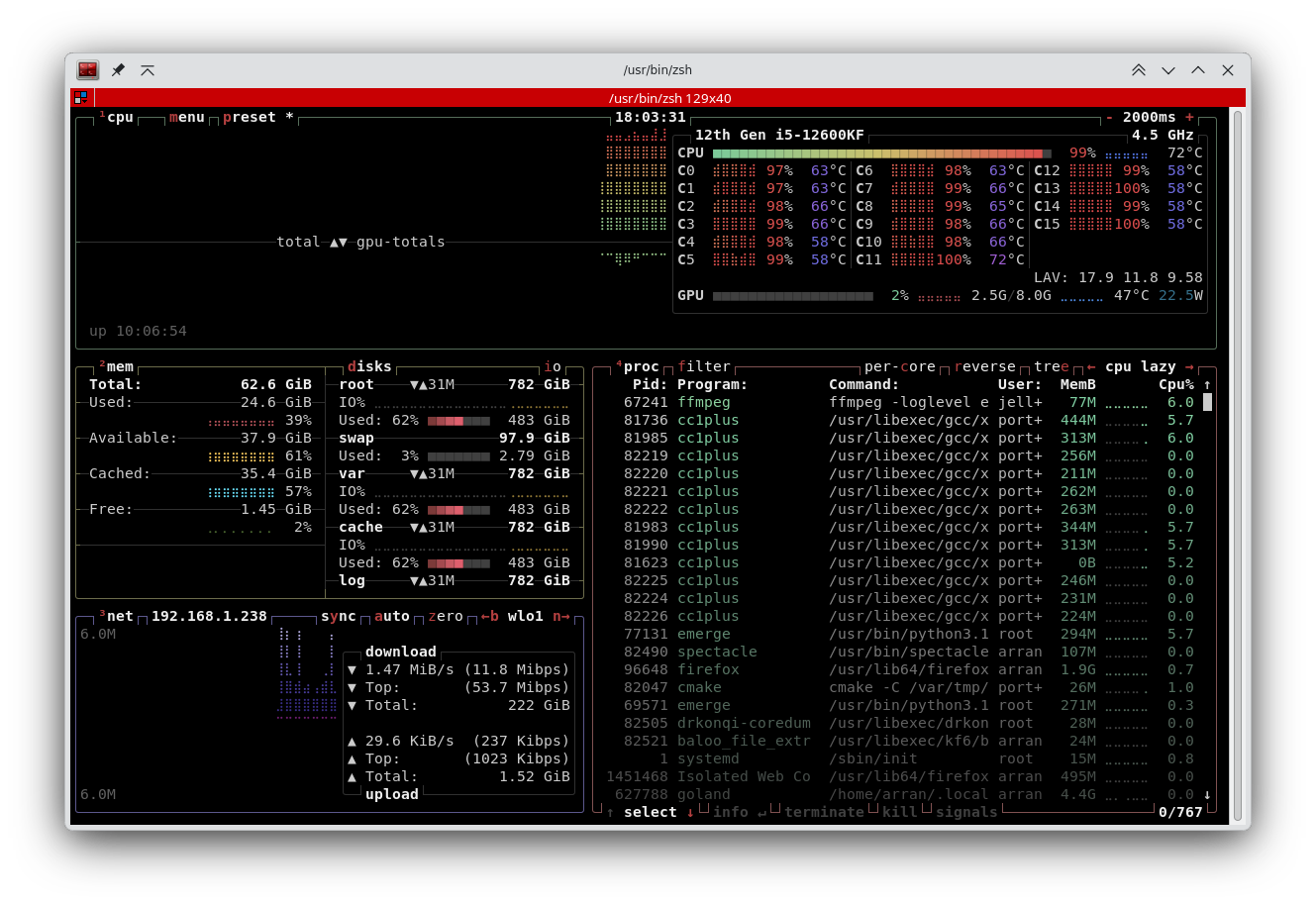Click info in proc footer

pos(731,812)
